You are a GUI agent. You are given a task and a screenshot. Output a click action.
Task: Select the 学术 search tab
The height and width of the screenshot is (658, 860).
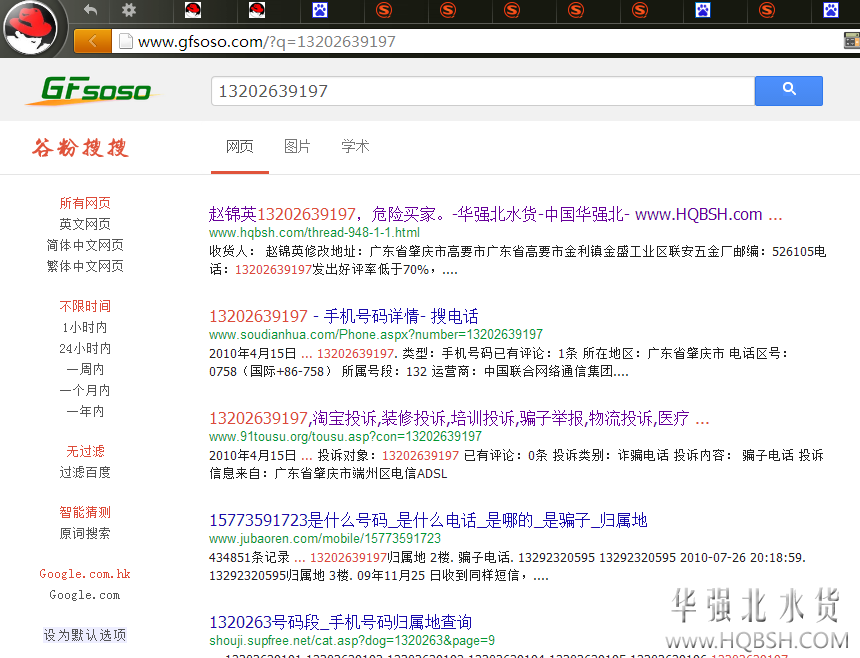click(x=355, y=146)
